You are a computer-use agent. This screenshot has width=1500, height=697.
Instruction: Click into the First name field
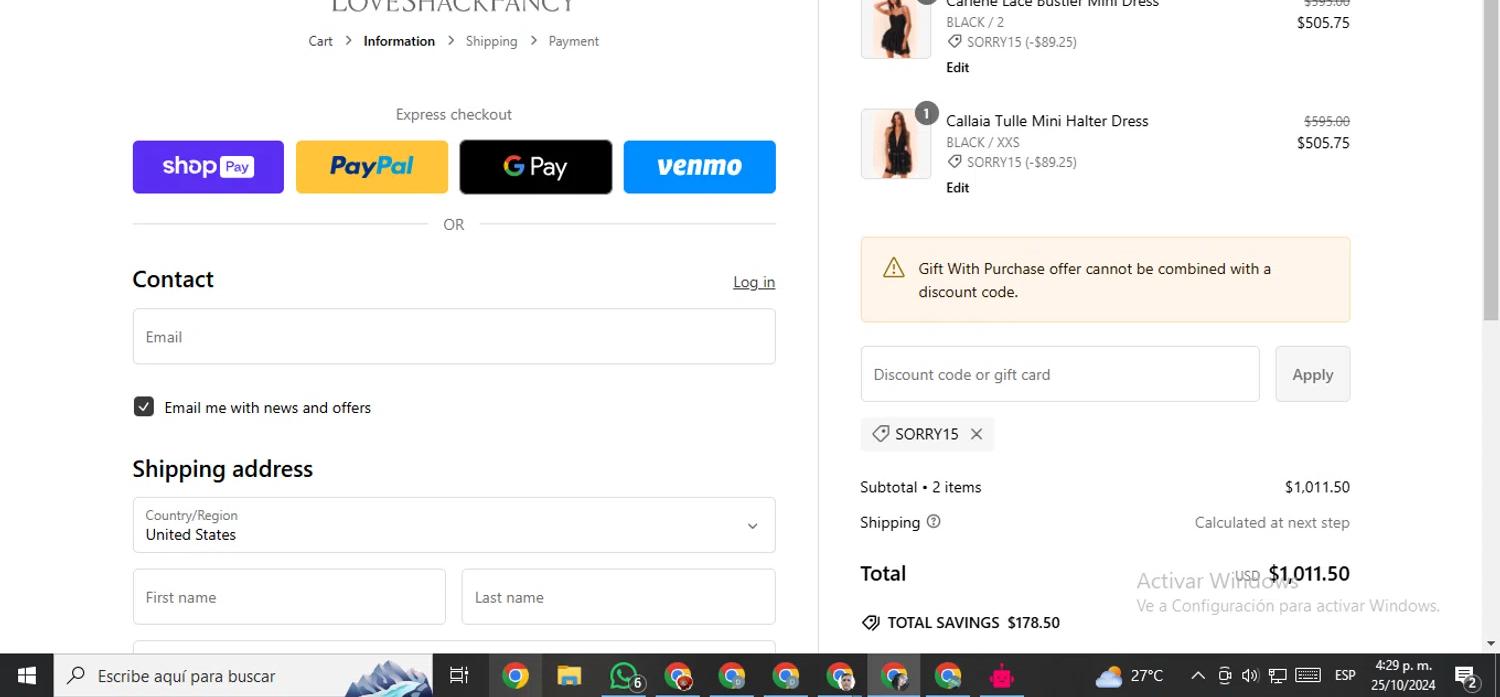(x=289, y=597)
